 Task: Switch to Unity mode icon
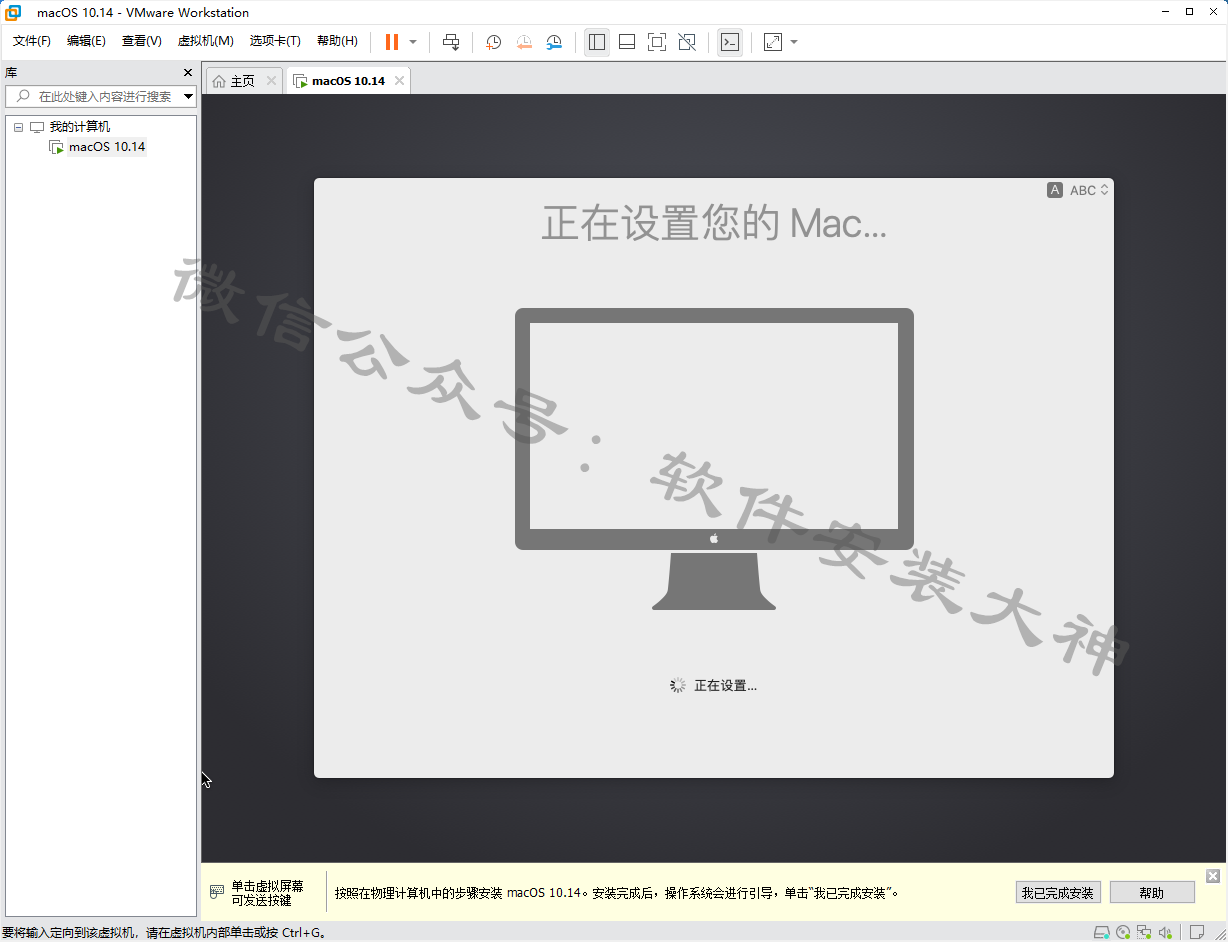[687, 42]
